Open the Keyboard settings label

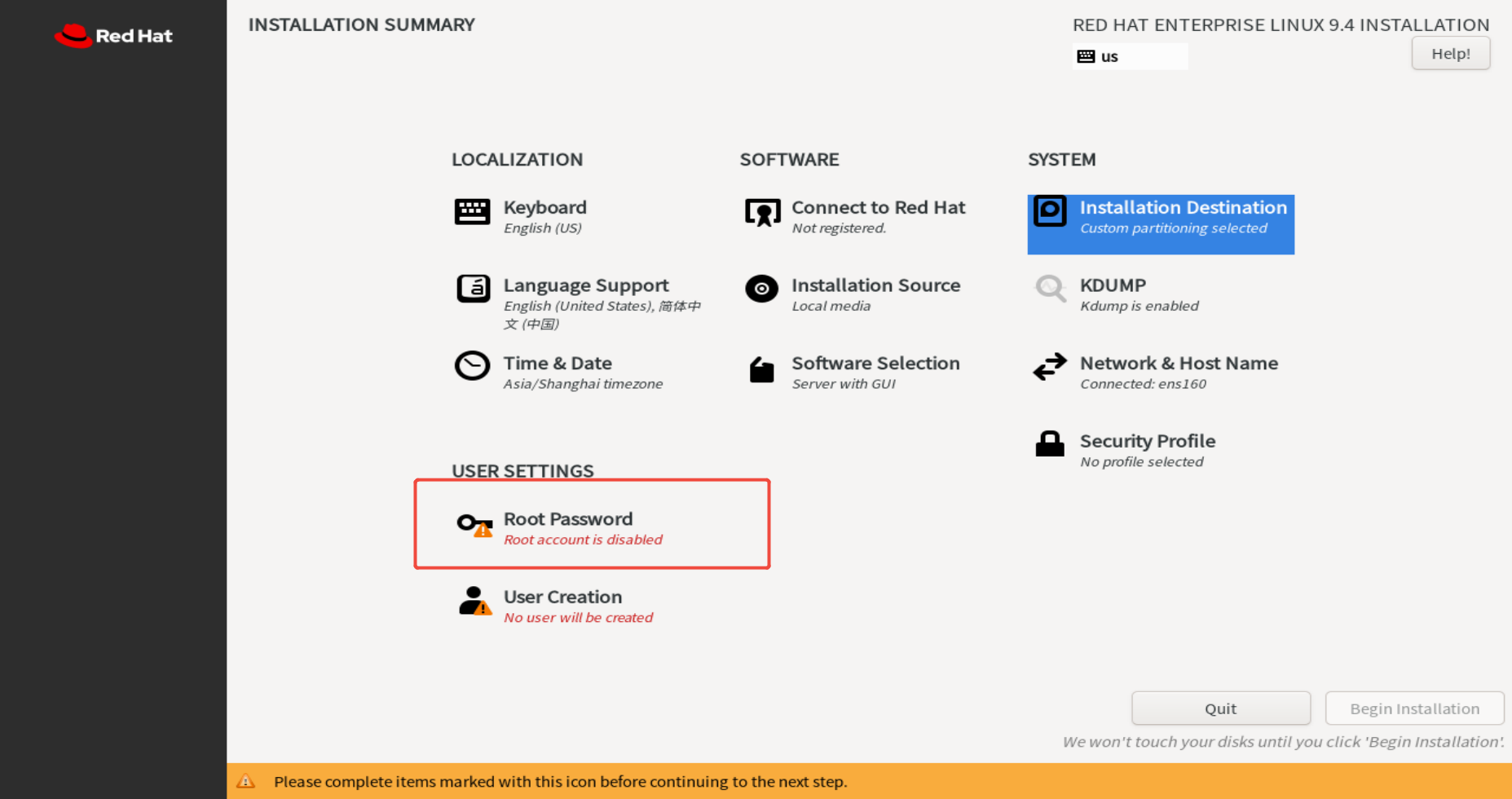pos(544,207)
